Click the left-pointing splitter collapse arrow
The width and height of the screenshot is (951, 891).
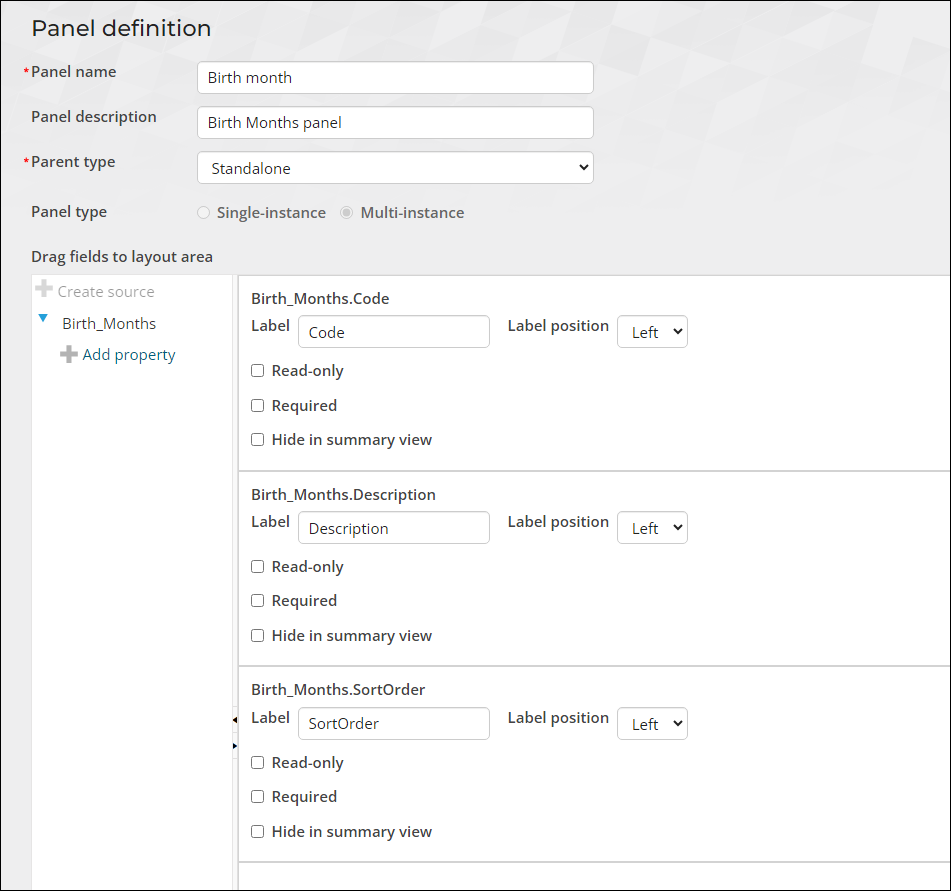tap(235, 720)
